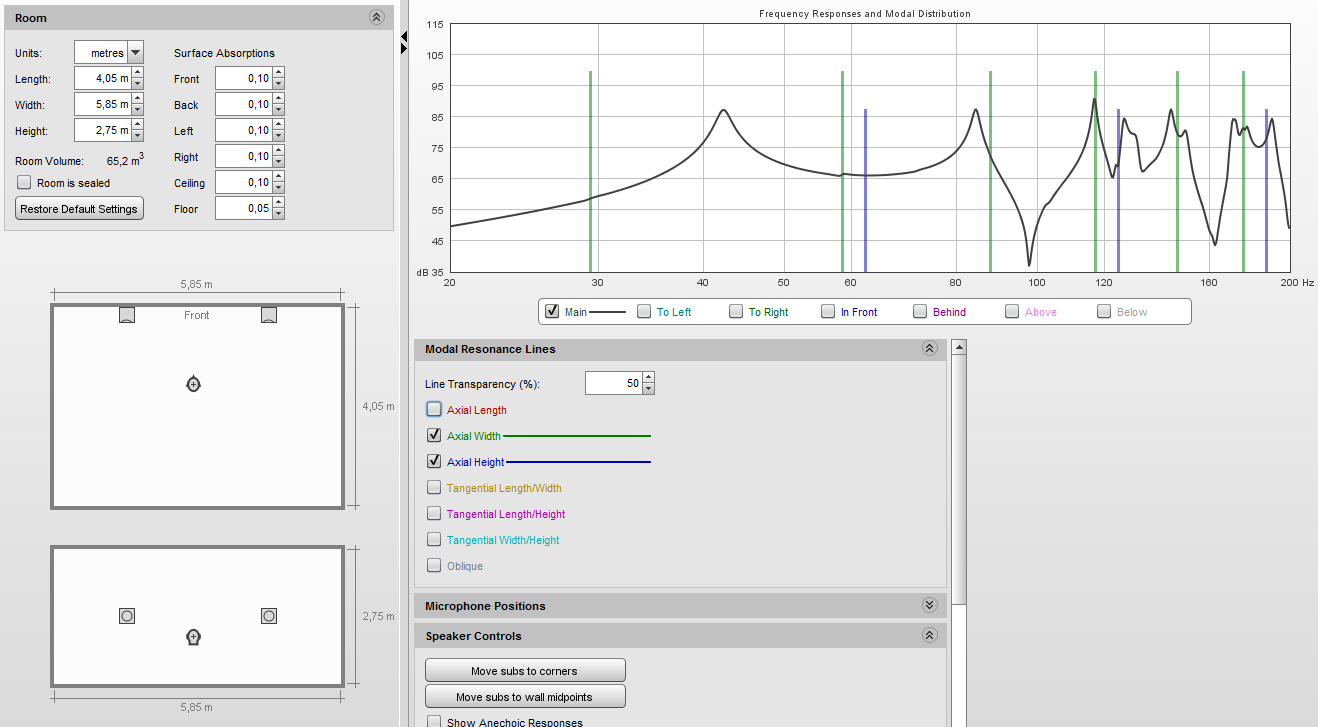
Task: Select the listener head icon in top view
Action: [x=194, y=384]
